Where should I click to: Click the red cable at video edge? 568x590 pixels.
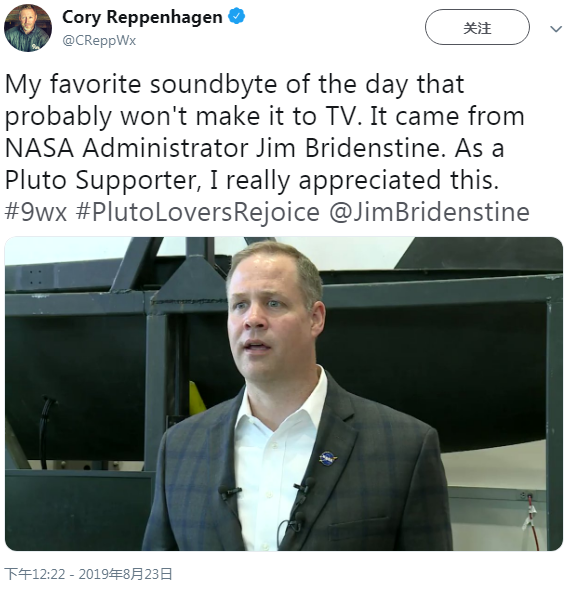(x=532, y=521)
